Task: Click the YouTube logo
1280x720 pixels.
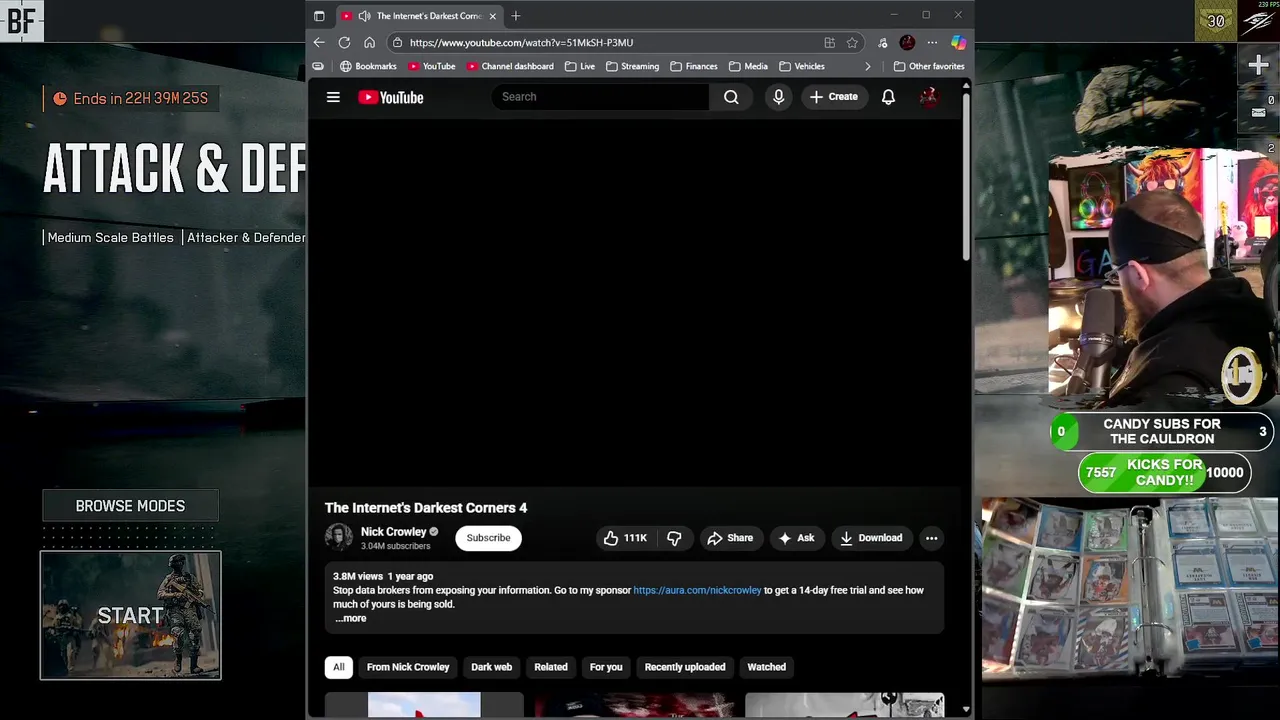Action: coord(391,97)
